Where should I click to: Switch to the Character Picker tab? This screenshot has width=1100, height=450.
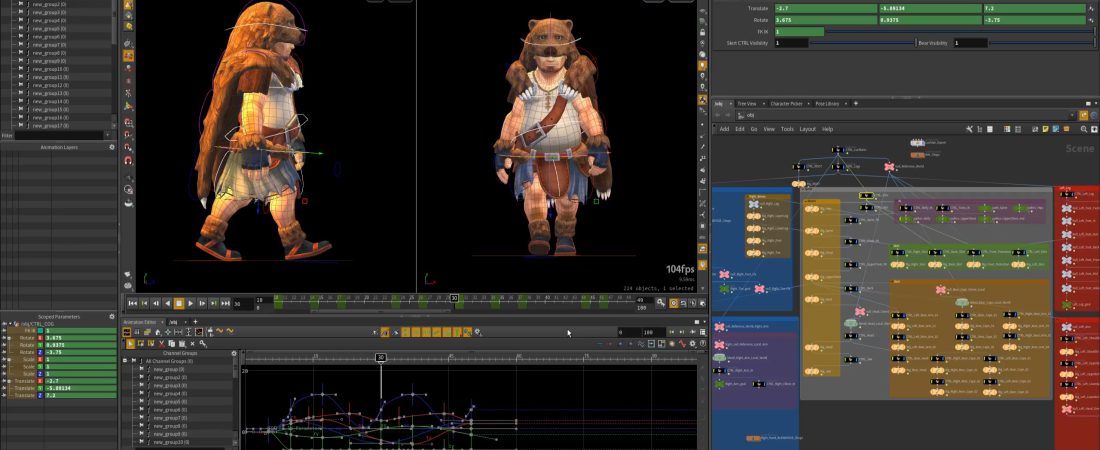click(784, 103)
